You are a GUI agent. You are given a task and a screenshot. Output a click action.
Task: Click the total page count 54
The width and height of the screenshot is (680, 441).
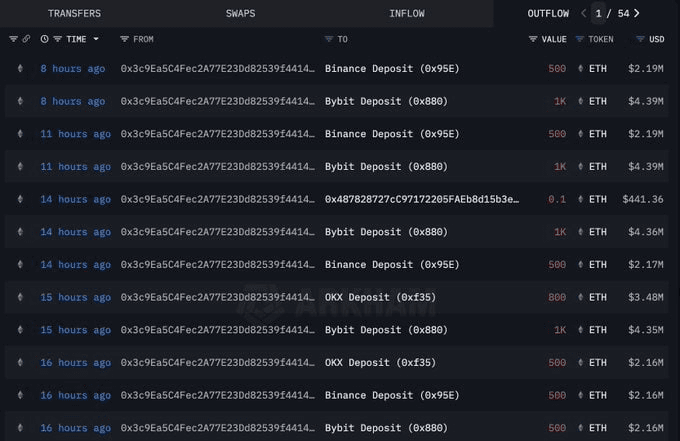pyautogui.click(x=623, y=13)
